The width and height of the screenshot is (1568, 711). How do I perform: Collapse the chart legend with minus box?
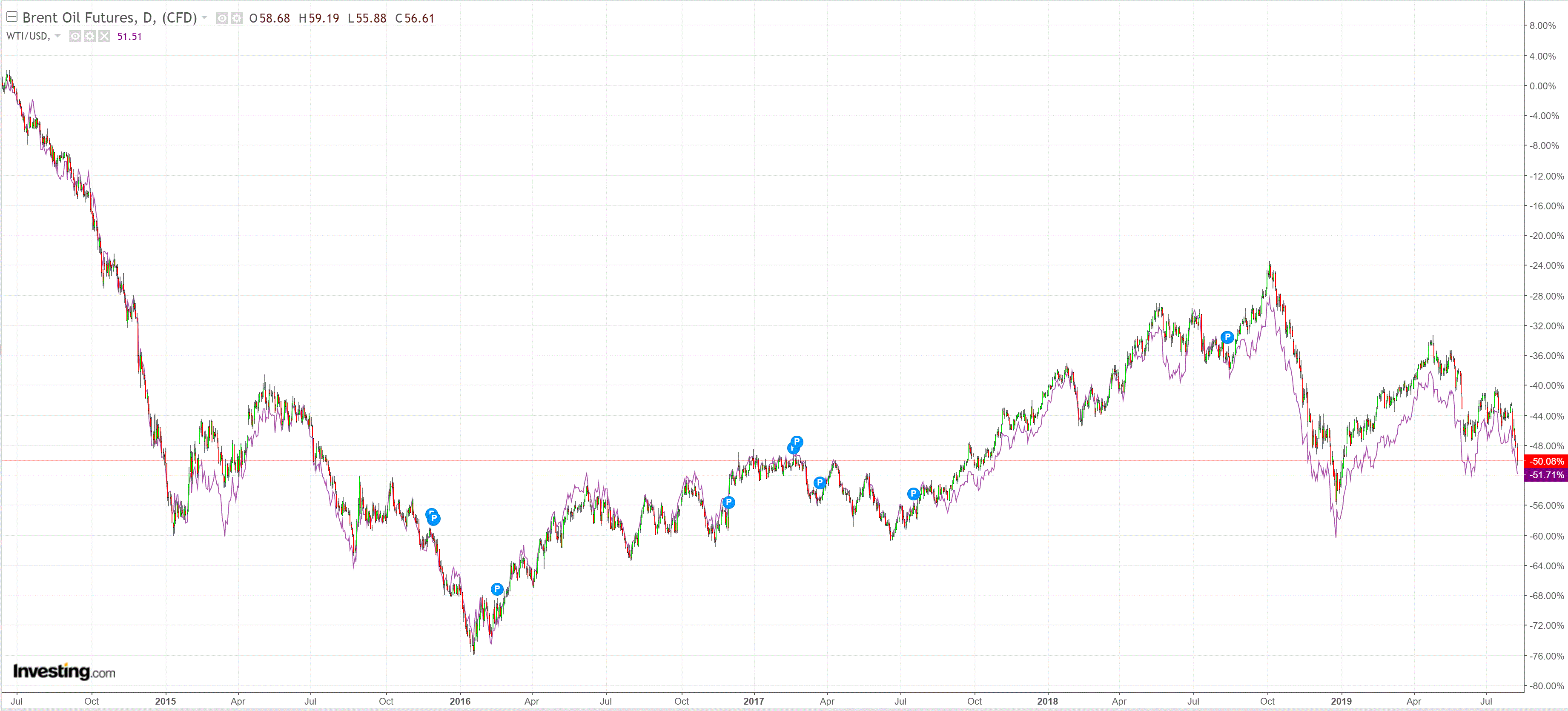point(11,17)
